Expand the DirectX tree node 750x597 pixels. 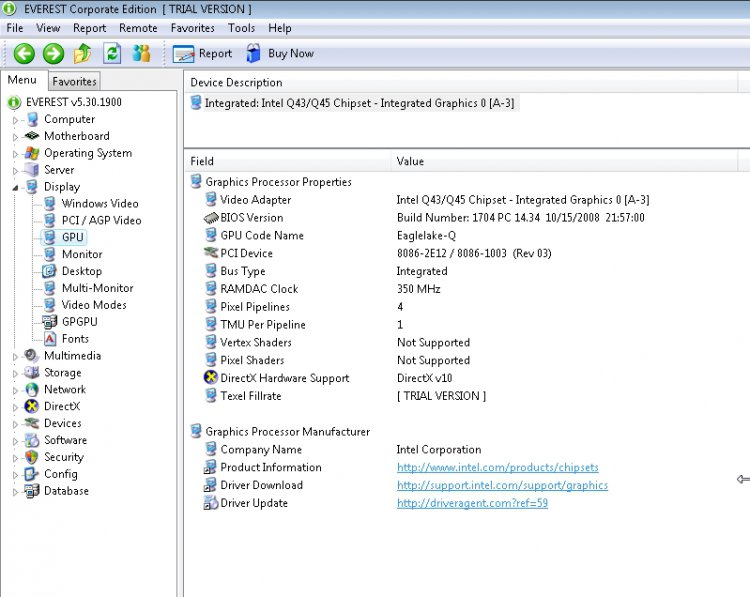15,407
